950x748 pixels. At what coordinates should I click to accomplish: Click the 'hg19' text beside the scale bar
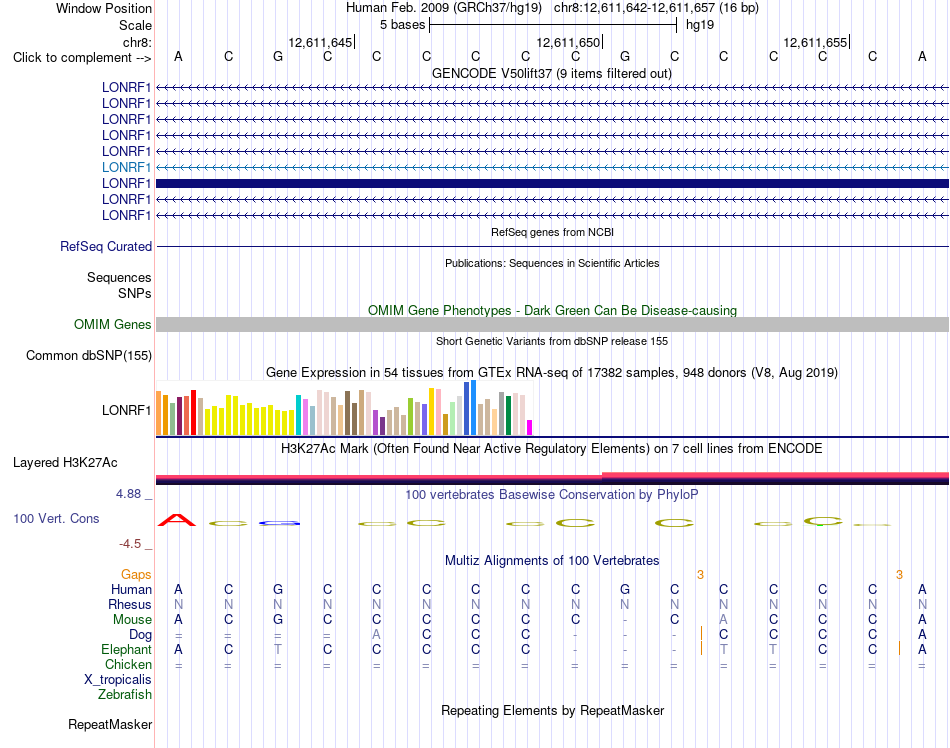[700, 25]
